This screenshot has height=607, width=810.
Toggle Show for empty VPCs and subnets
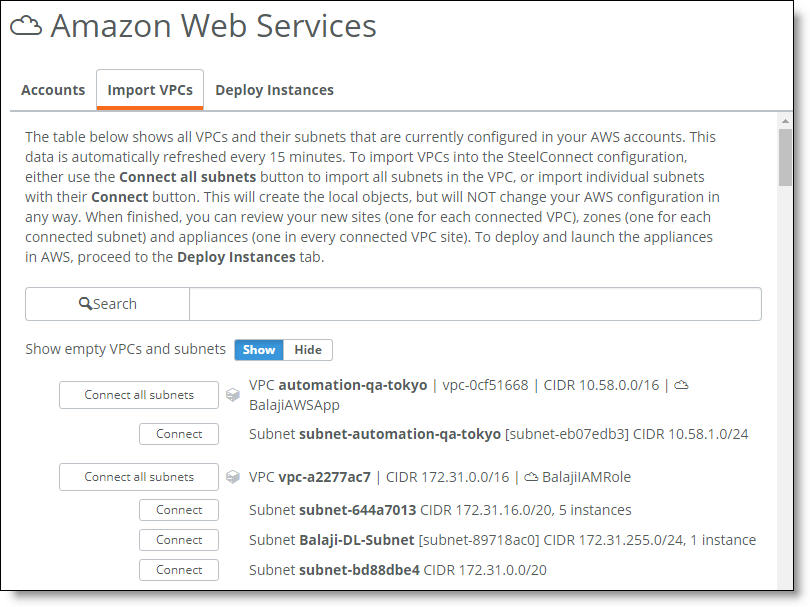pyautogui.click(x=259, y=350)
